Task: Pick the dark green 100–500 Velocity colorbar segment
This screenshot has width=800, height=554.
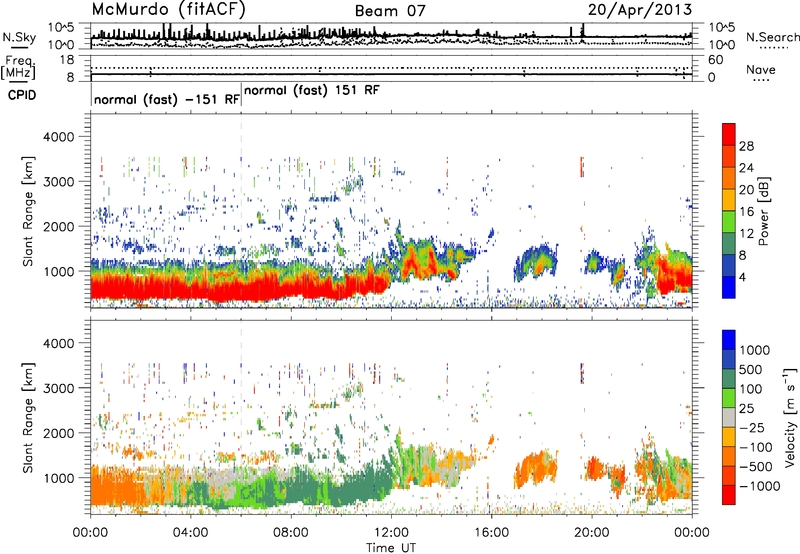Action: point(729,379)
